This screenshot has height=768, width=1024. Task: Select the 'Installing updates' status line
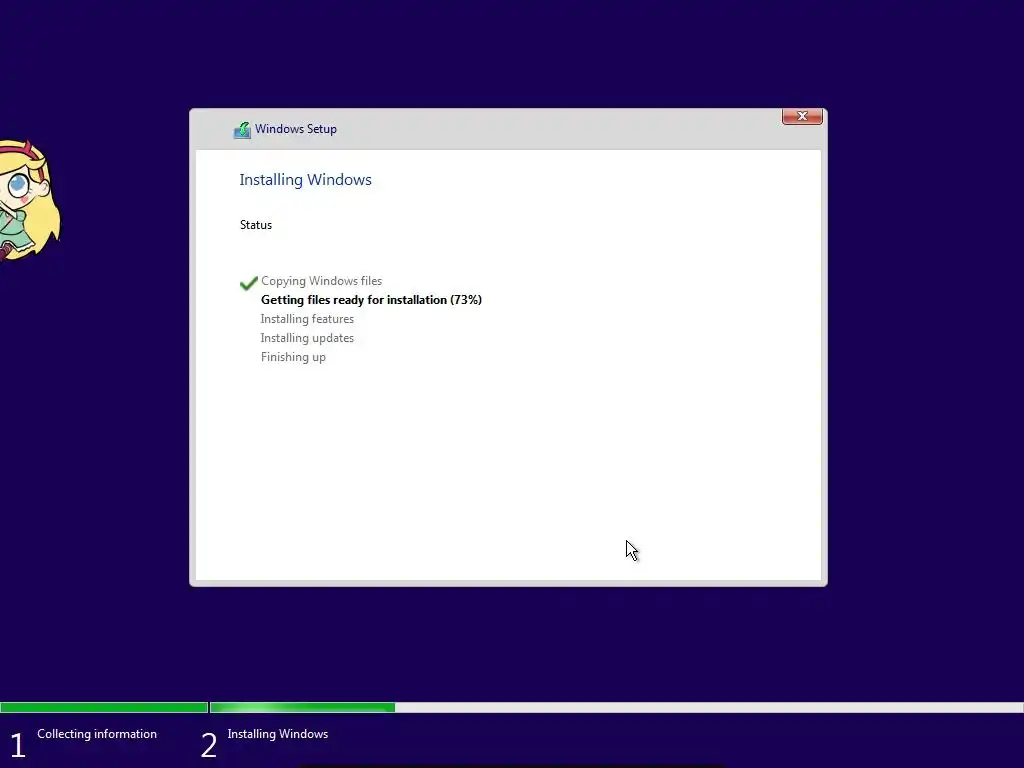pyautogui.click(x=307, y=338)
